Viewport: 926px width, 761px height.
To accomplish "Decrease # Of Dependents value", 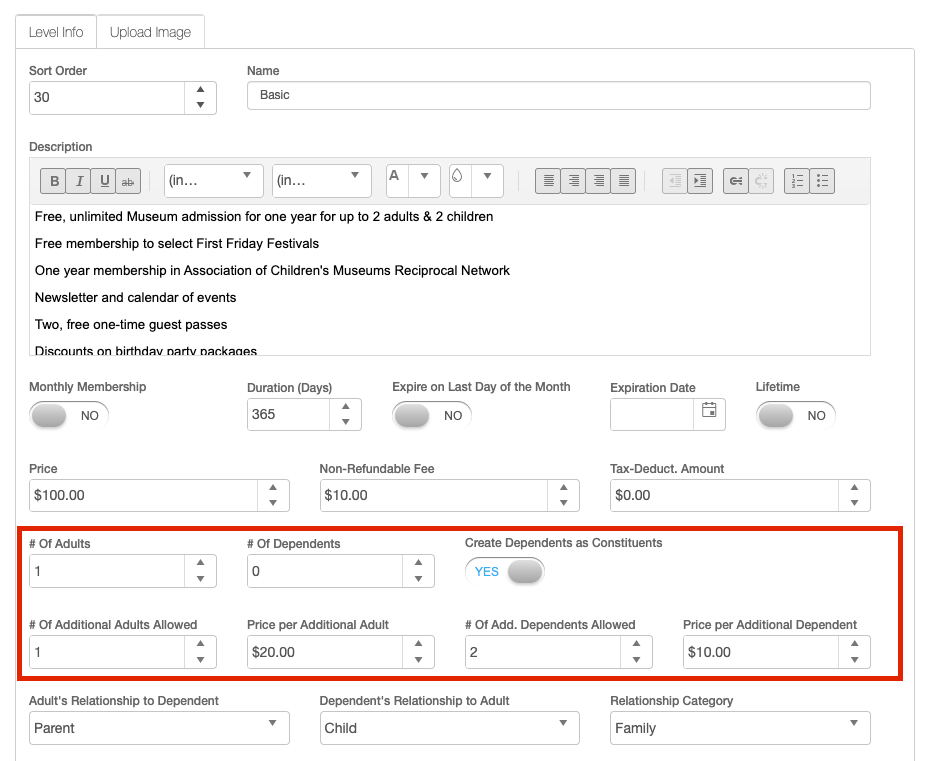I will (x=419, y=579).
